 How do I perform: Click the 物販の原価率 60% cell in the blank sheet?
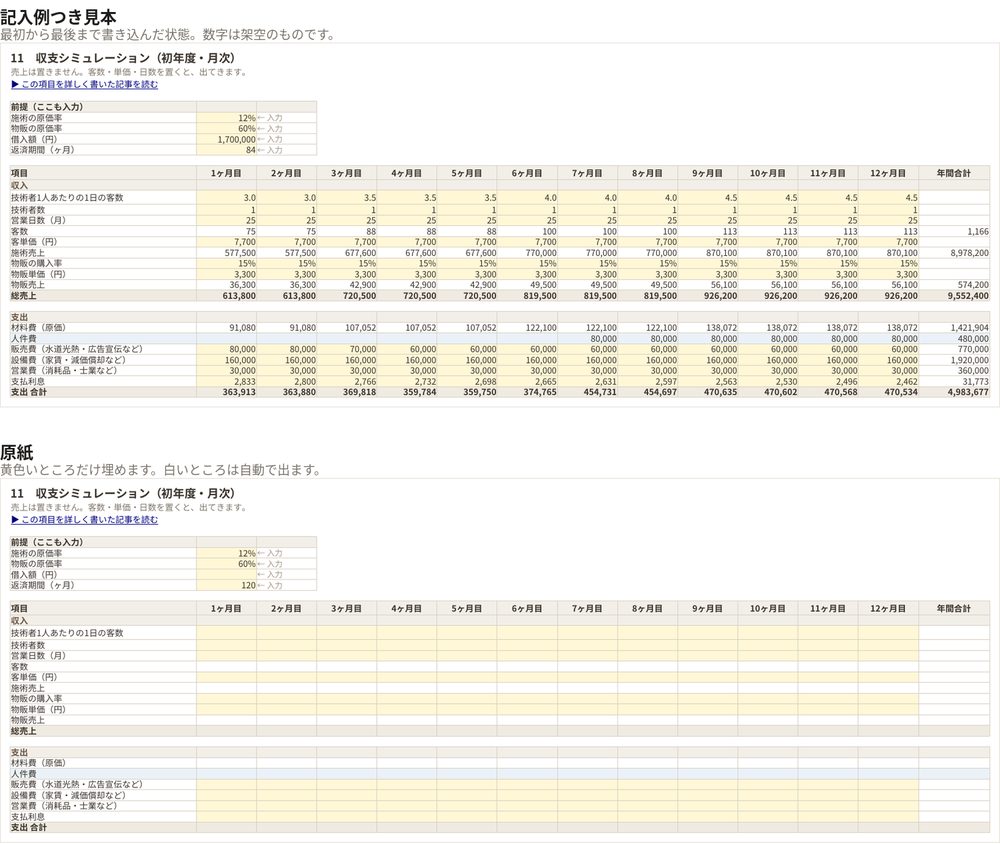(x=226, y=564)
